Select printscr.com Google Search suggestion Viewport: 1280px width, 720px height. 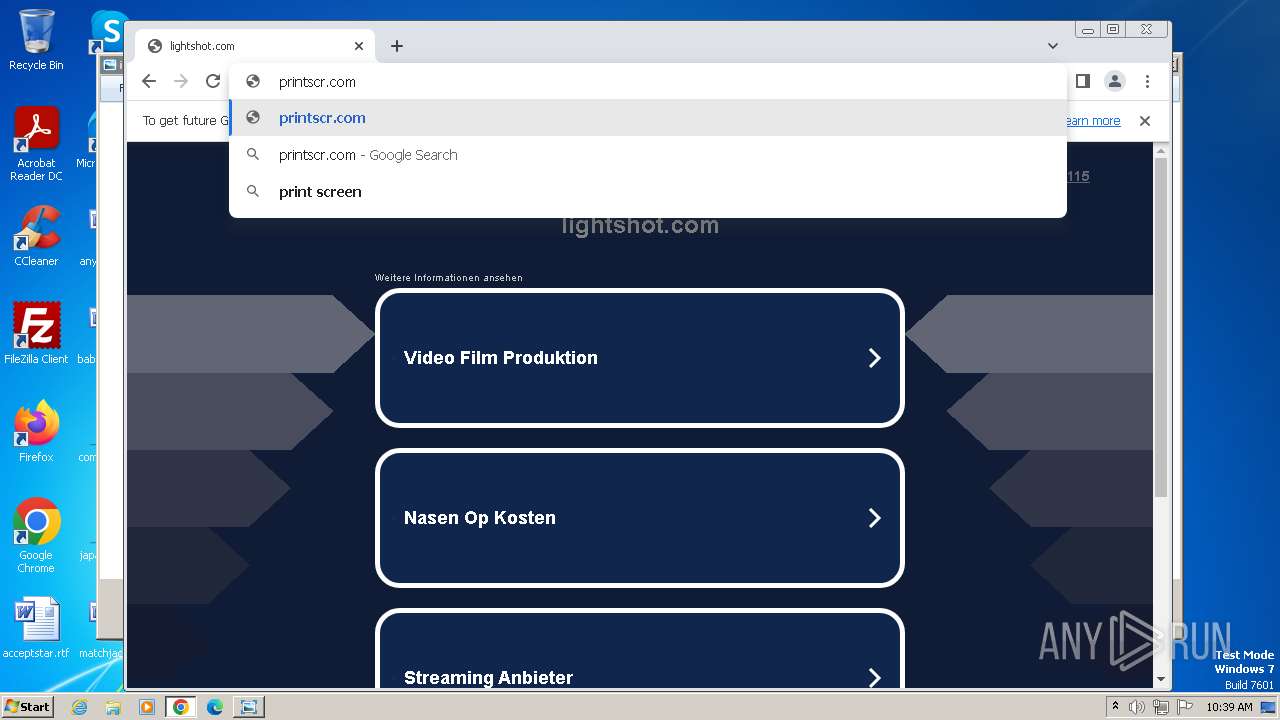[x=648, y=155]
